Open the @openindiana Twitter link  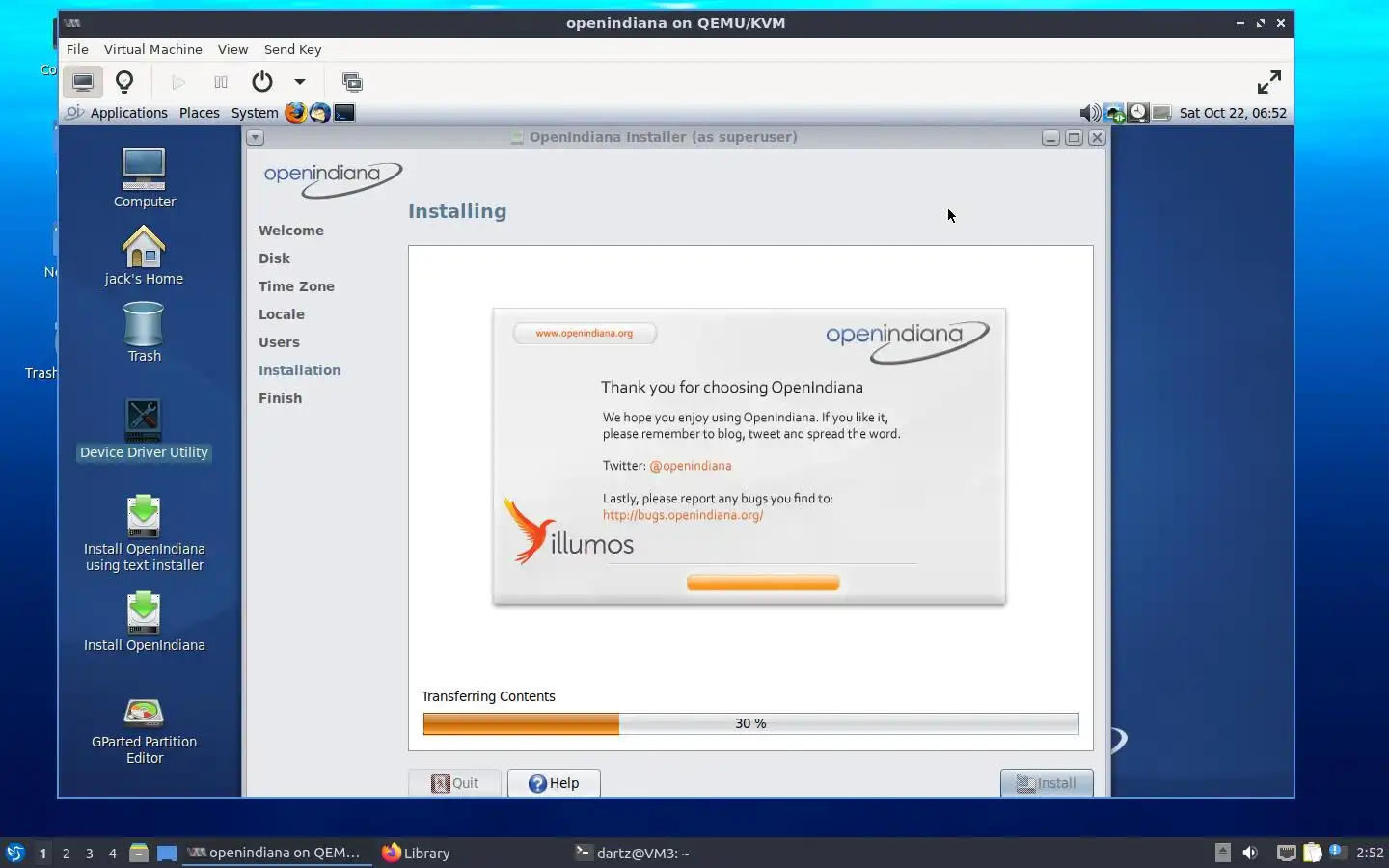point(690,466)
